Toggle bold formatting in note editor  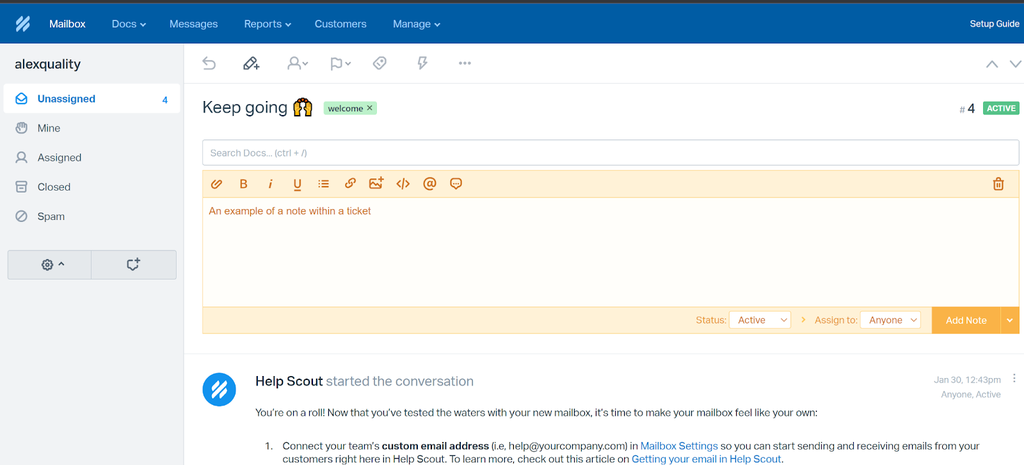pos(244,184)
